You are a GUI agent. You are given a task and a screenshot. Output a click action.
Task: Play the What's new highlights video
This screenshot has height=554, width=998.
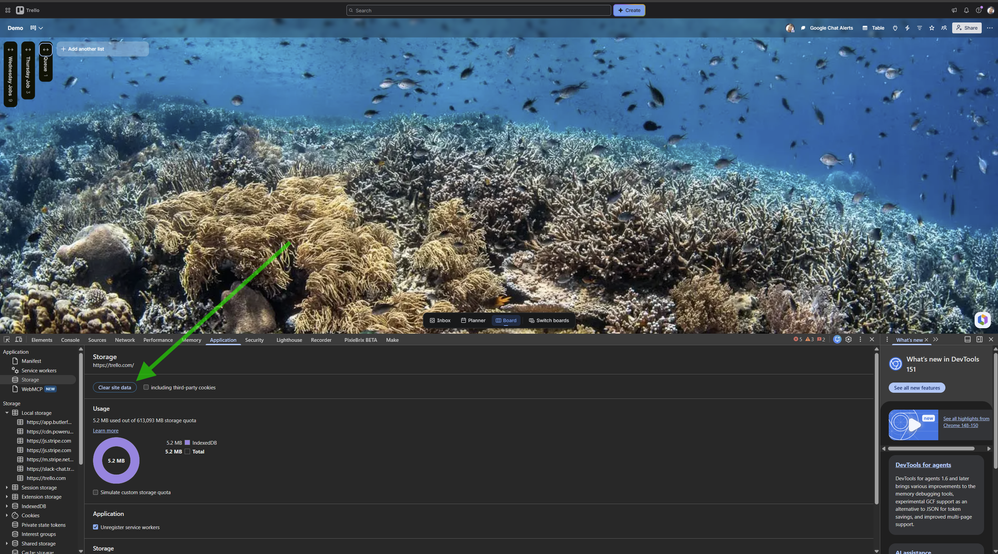tap(913, 425)
